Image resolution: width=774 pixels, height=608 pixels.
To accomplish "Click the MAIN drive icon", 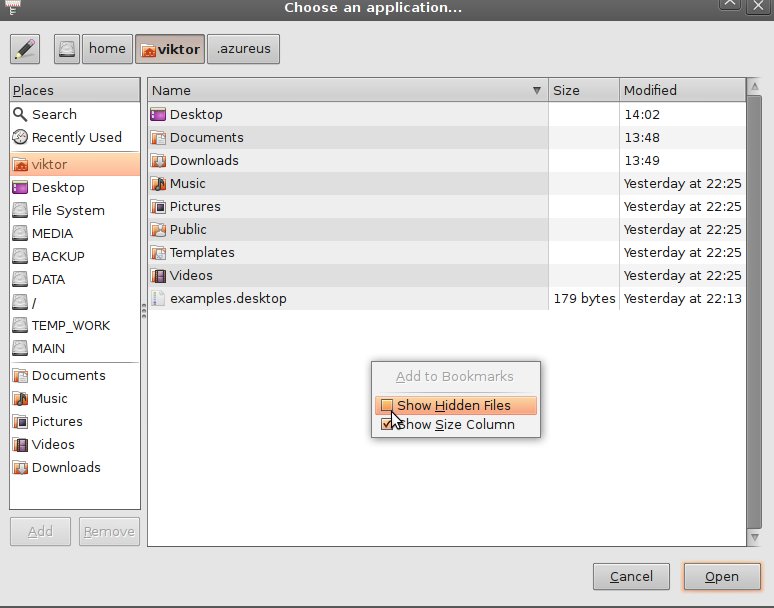I will (20, 348).
